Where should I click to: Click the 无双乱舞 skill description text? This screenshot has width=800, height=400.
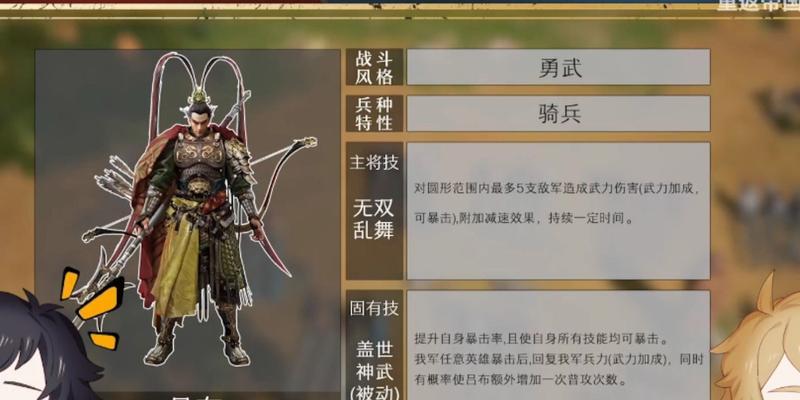(x=556, y=203)
